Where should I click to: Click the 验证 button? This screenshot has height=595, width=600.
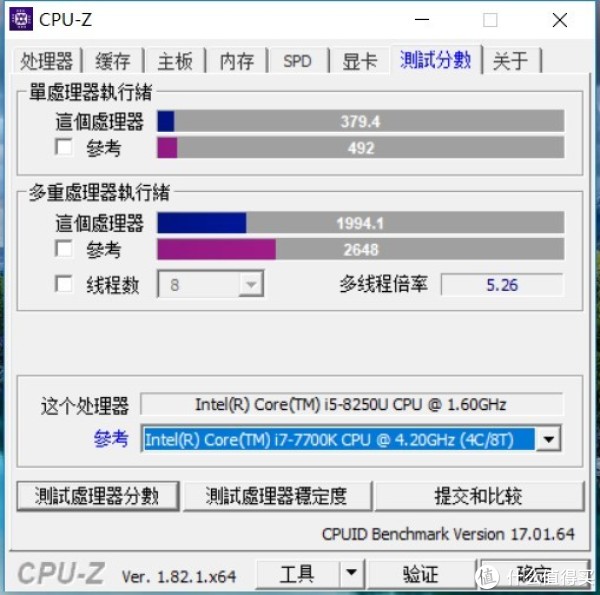click(421, 574)
